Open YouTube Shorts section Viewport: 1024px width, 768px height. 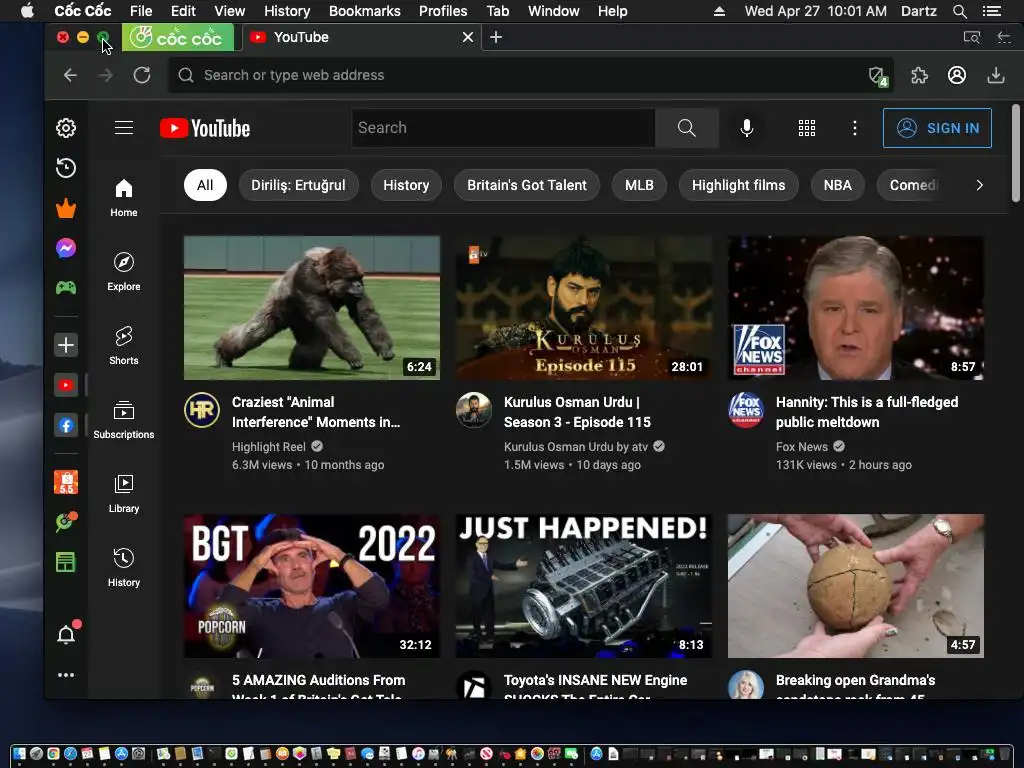click(x=124, y=346)
